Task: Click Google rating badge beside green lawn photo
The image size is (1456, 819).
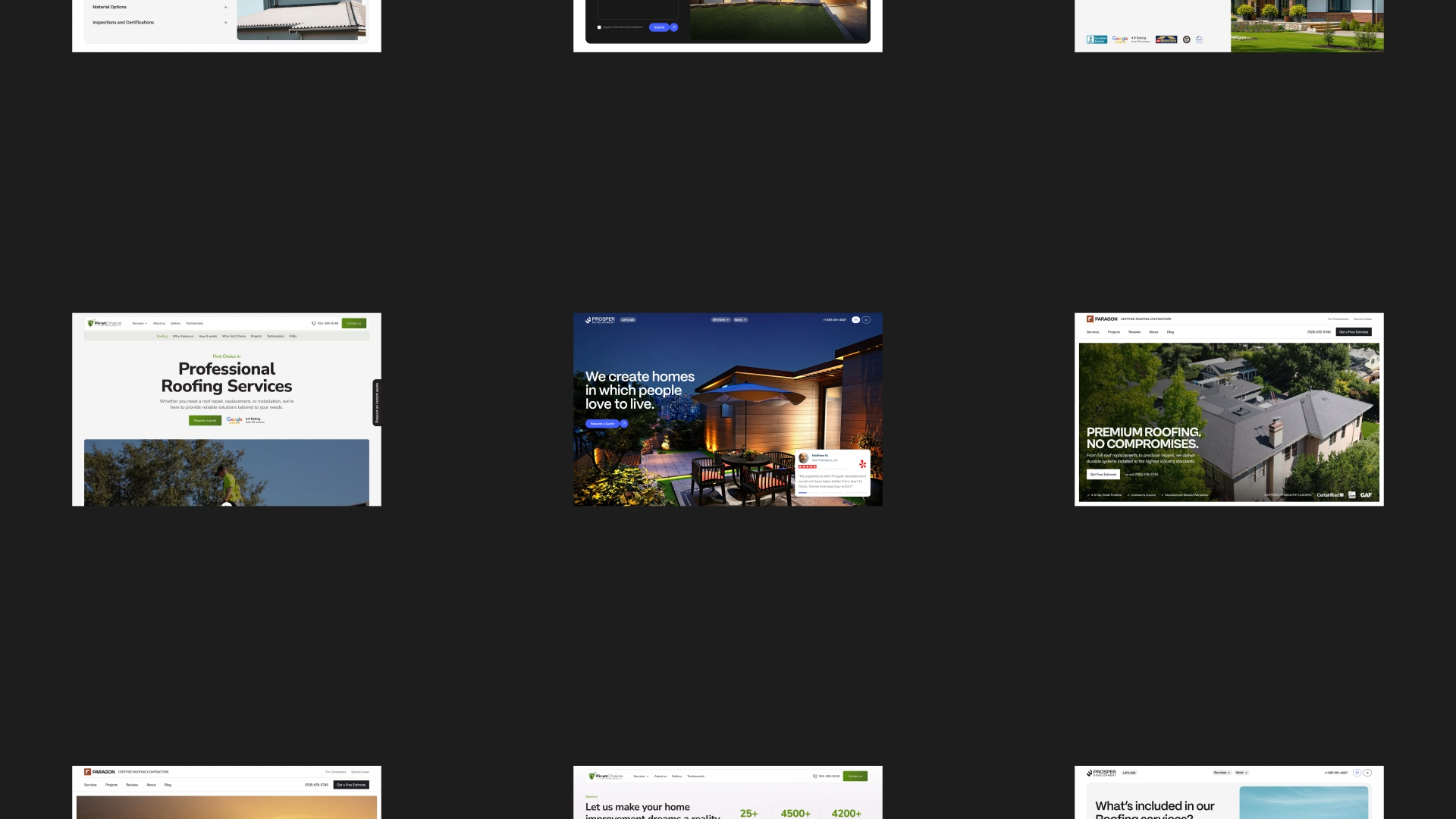Action: click(1133, 39)
